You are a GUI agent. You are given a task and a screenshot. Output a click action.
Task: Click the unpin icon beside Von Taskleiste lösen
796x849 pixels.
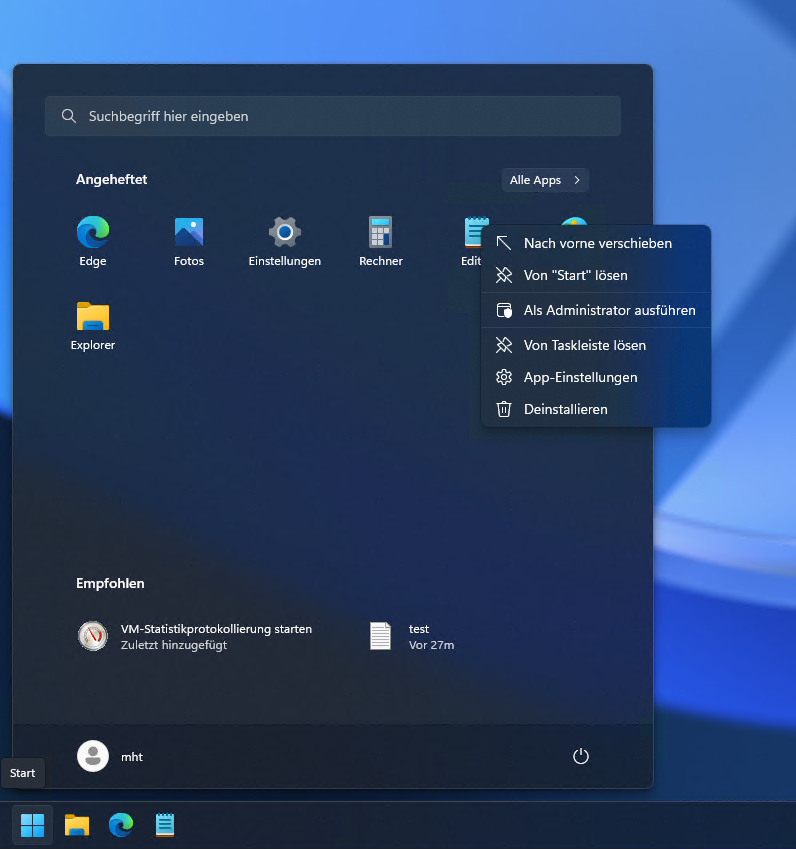[x=504, y=345]
